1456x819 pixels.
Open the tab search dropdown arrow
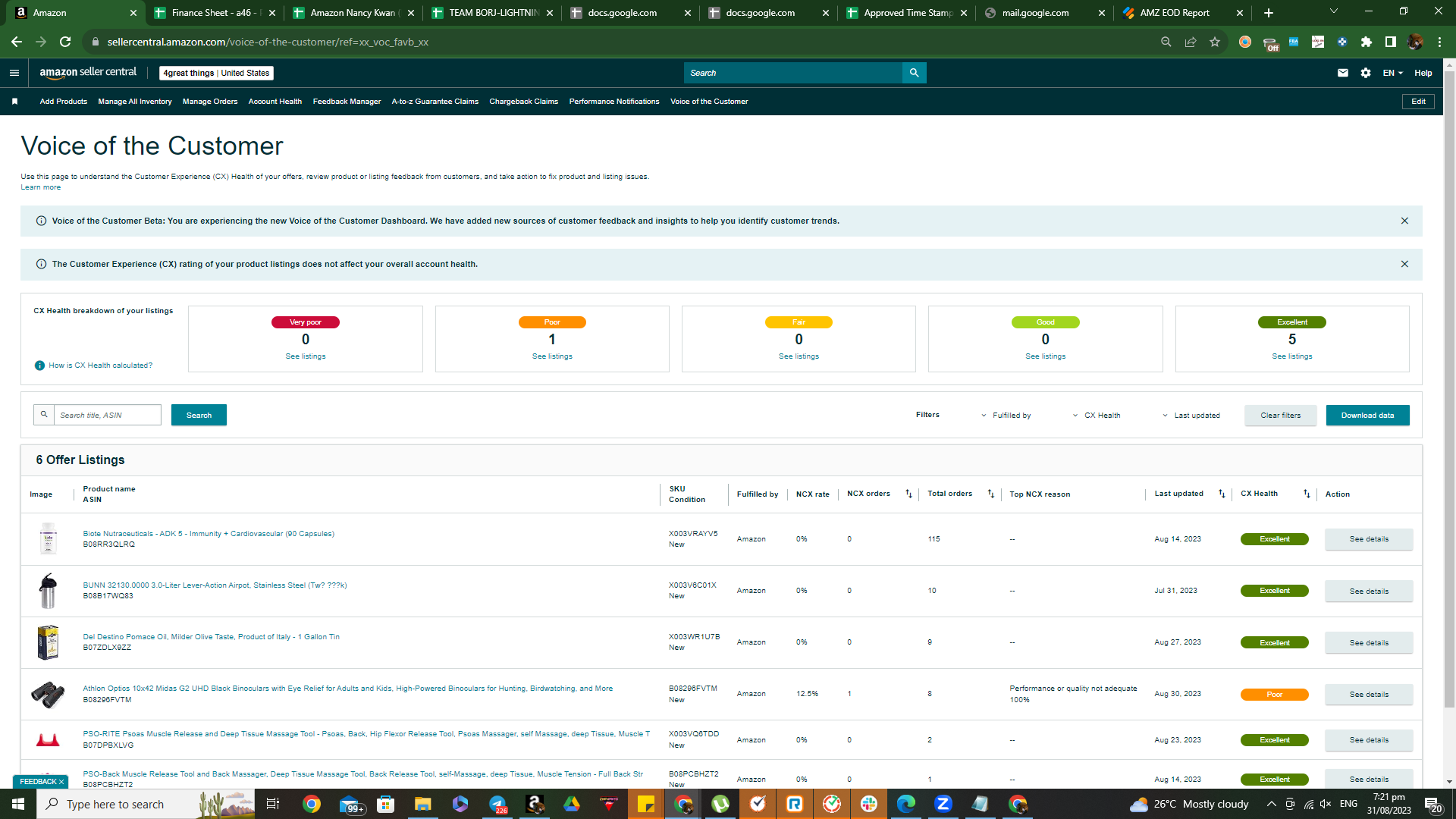click(1334, 11)
